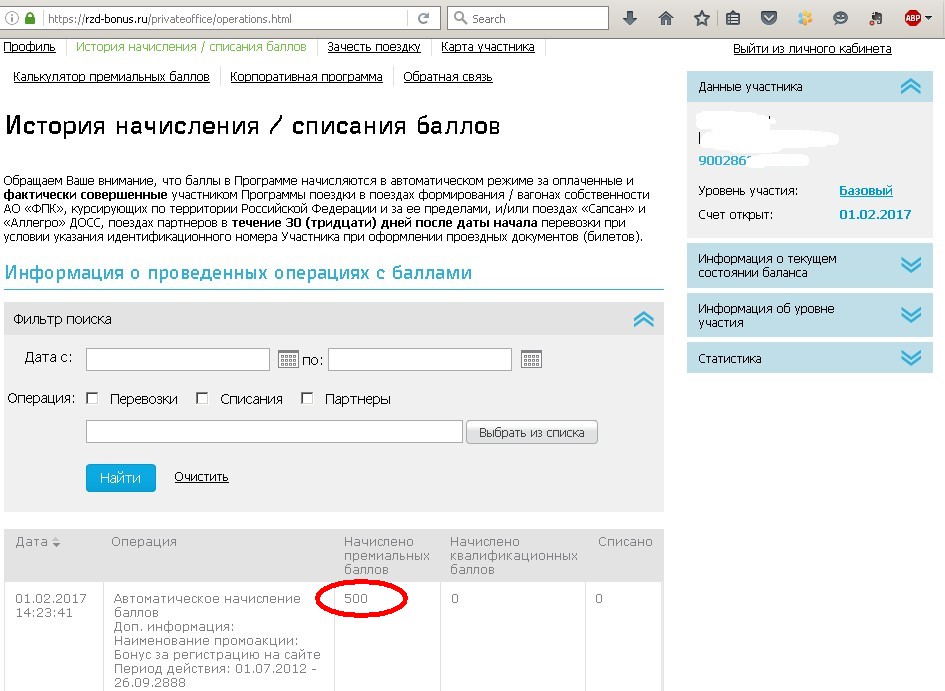This screenshot has width=945, height=691.
Task: Bookmark this page with the star icon
Action: point(702,18)
